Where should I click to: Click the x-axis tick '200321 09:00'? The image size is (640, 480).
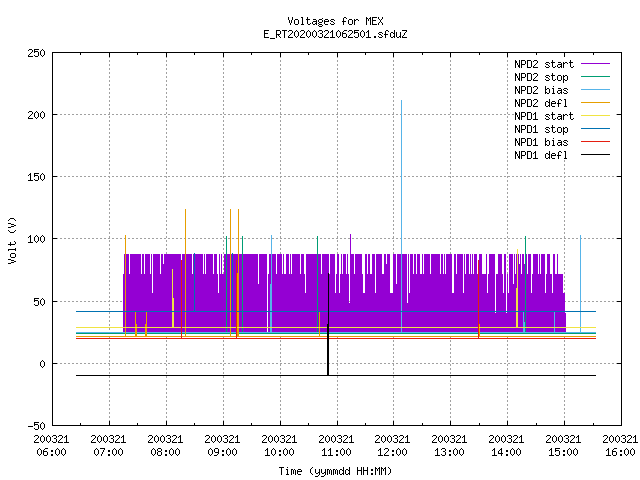point(222,446)
